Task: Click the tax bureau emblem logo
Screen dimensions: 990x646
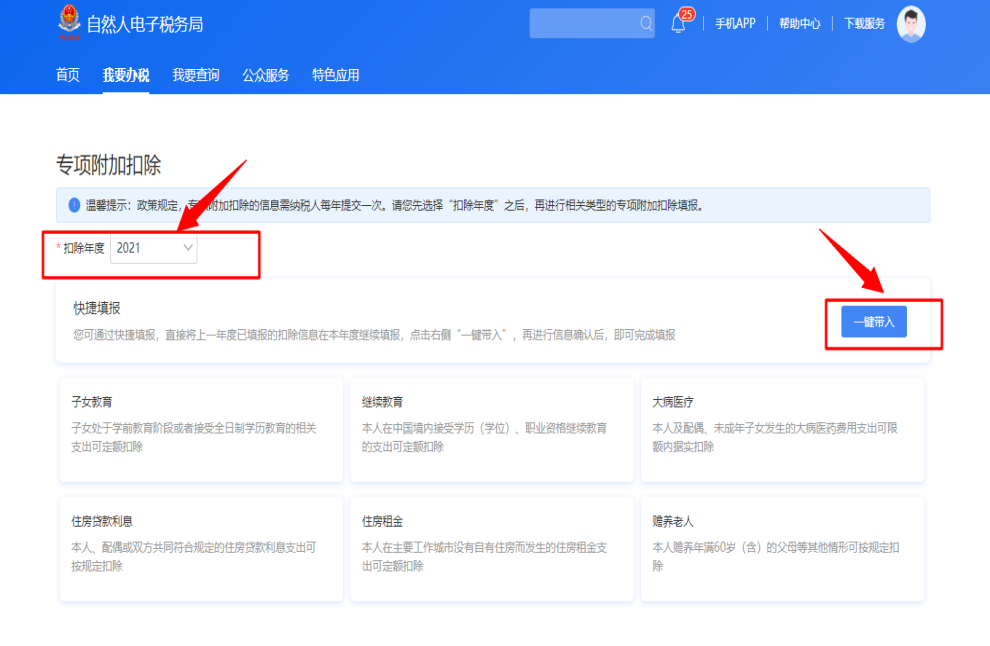Action: click(69, 22)
